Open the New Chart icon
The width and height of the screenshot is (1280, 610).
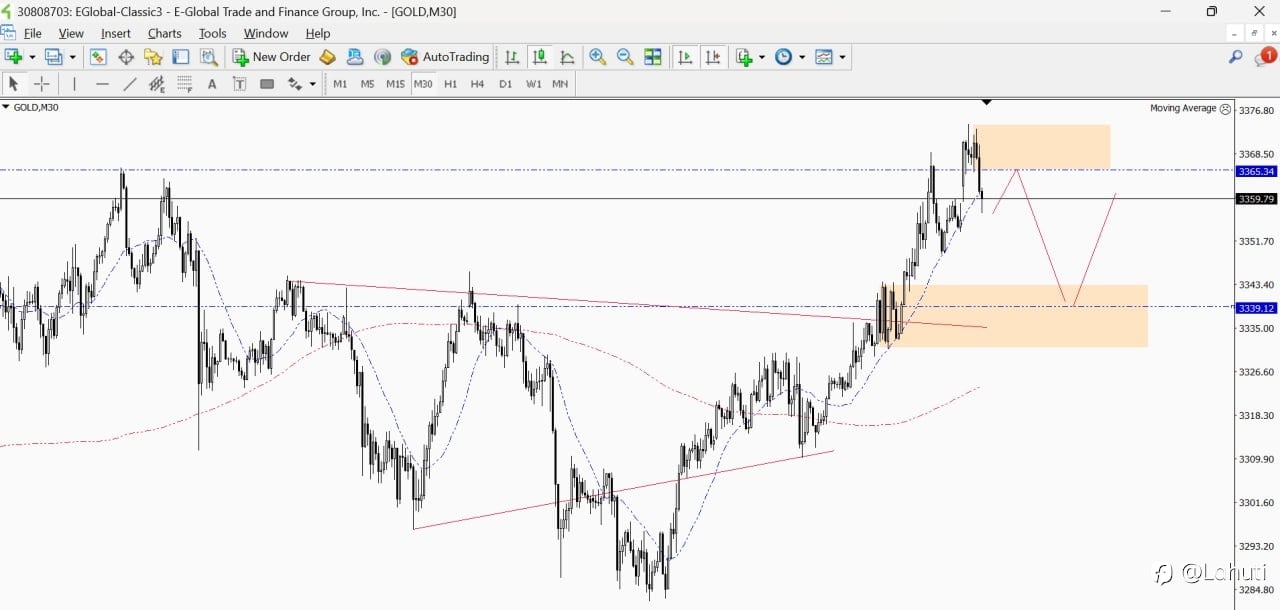pos(14,57)
